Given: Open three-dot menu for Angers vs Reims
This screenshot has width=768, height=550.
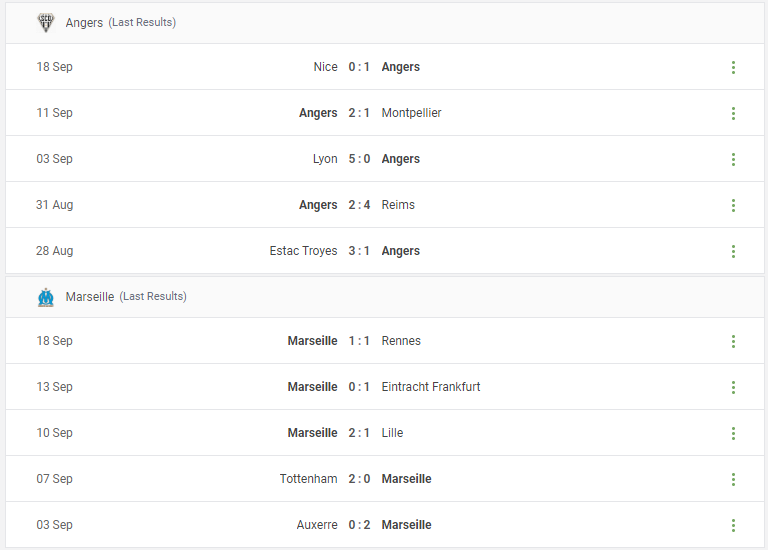Looking at the screenshot, I should click(x=733, y=205).
